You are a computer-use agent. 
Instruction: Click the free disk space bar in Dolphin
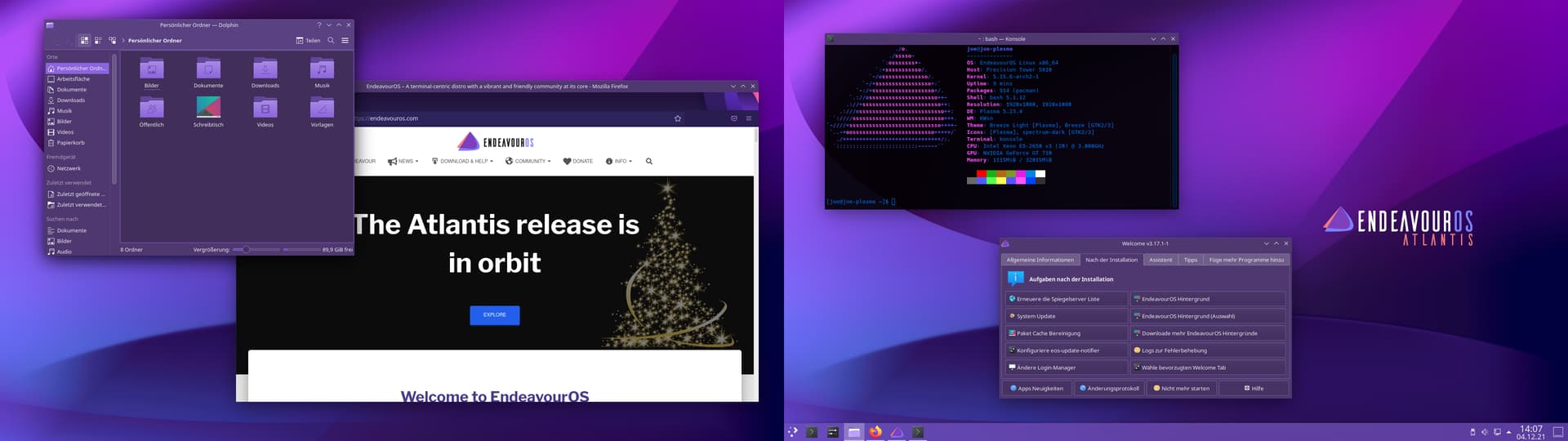(x=301, y=249)
